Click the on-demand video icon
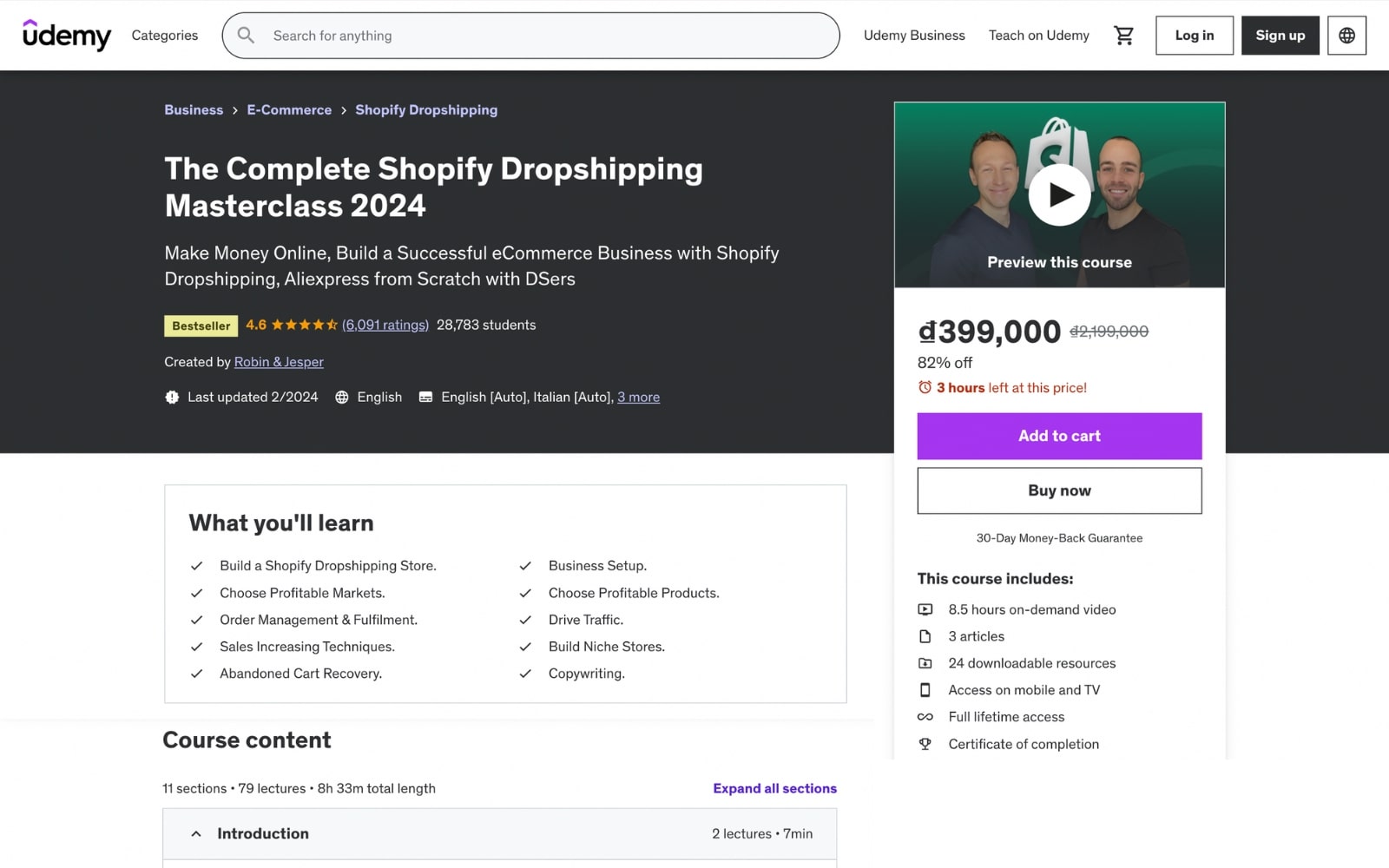The image size is (1389, 868). pyautogui.click(x=925, y=609)
